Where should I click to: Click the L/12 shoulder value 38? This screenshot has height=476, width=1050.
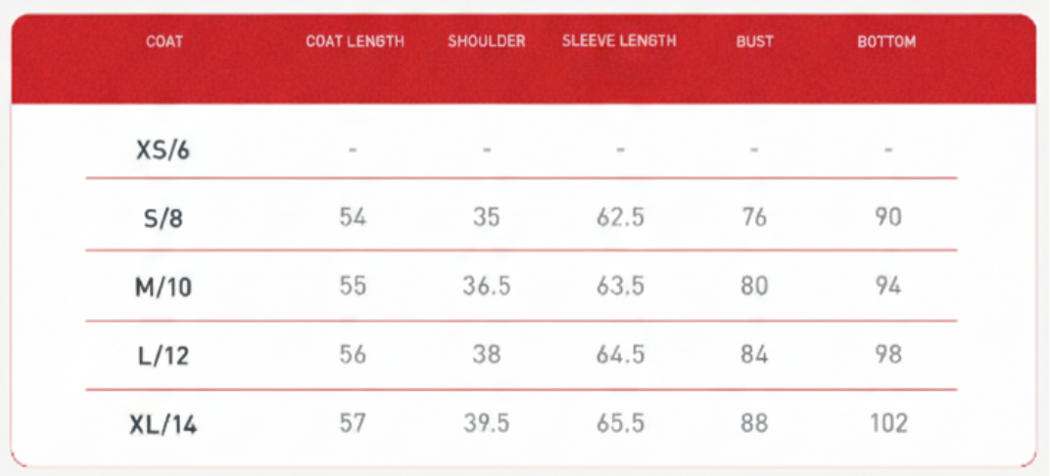(487, 354)
